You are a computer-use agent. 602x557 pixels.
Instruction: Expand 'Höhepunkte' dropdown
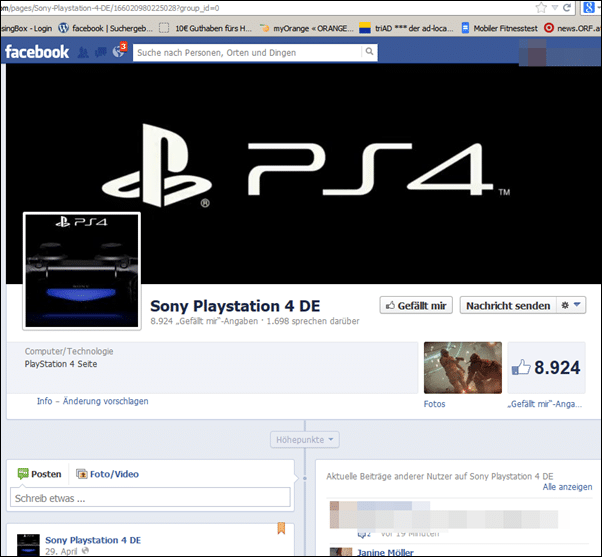pos(304,440)
